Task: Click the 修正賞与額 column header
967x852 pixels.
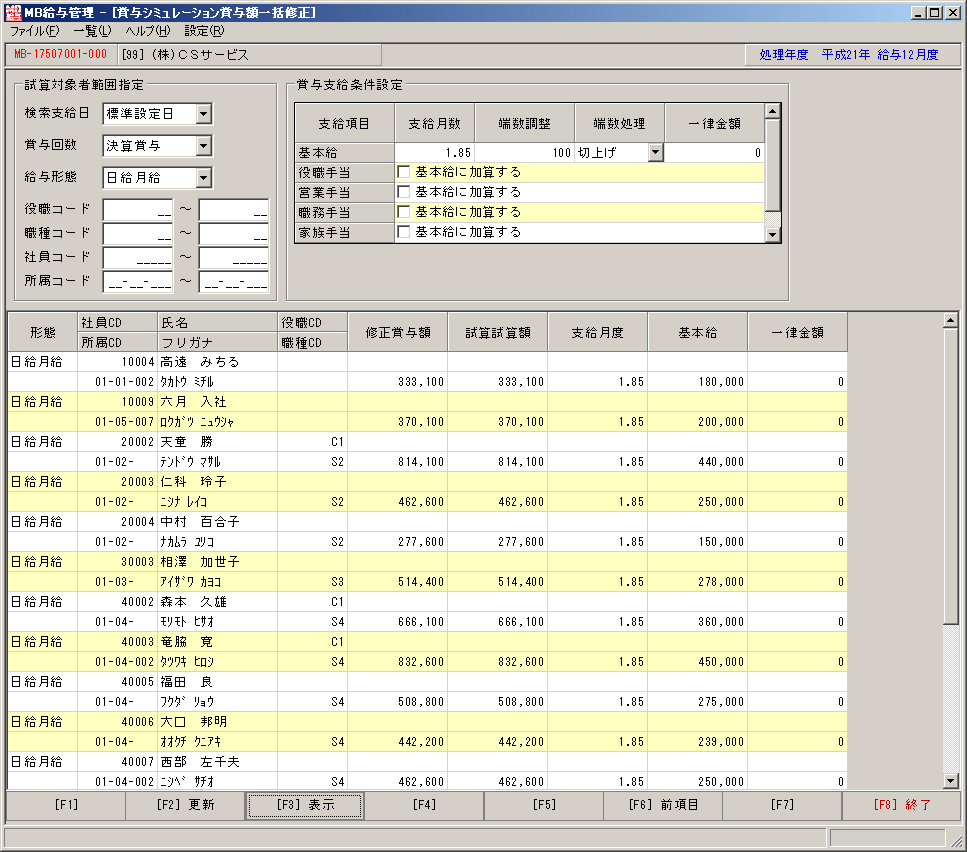Action: tap(398, 332)
